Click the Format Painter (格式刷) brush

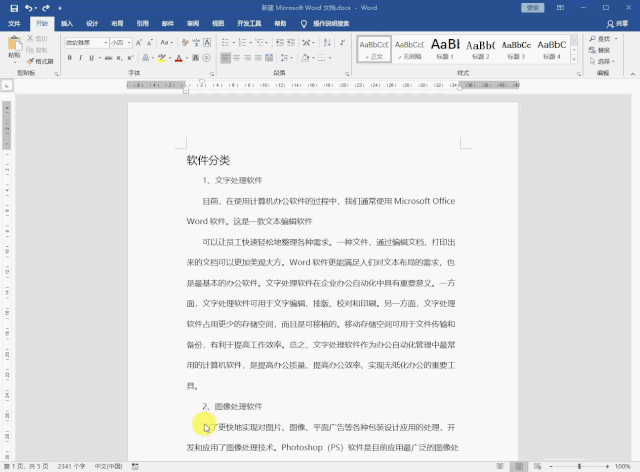(30, 61)
